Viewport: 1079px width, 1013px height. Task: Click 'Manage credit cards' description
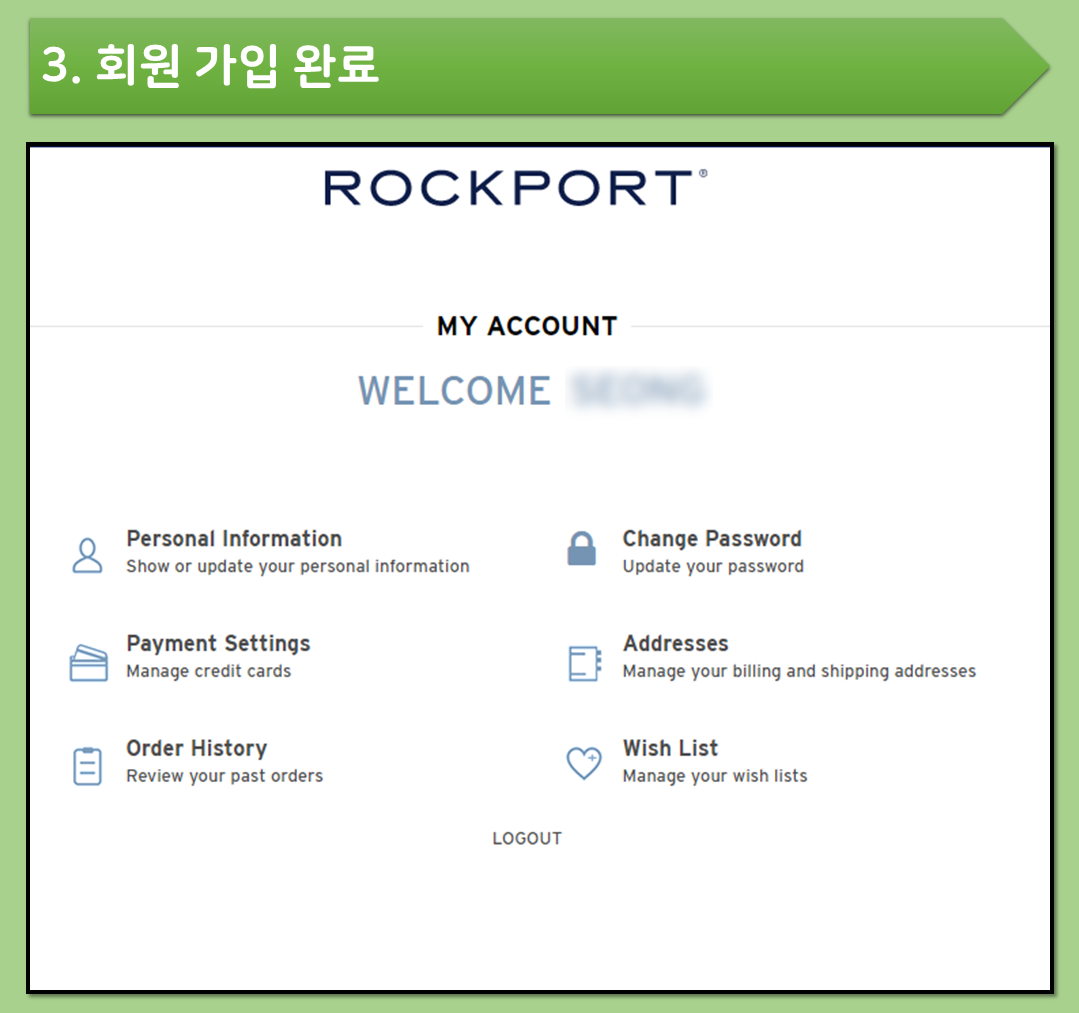209,671
